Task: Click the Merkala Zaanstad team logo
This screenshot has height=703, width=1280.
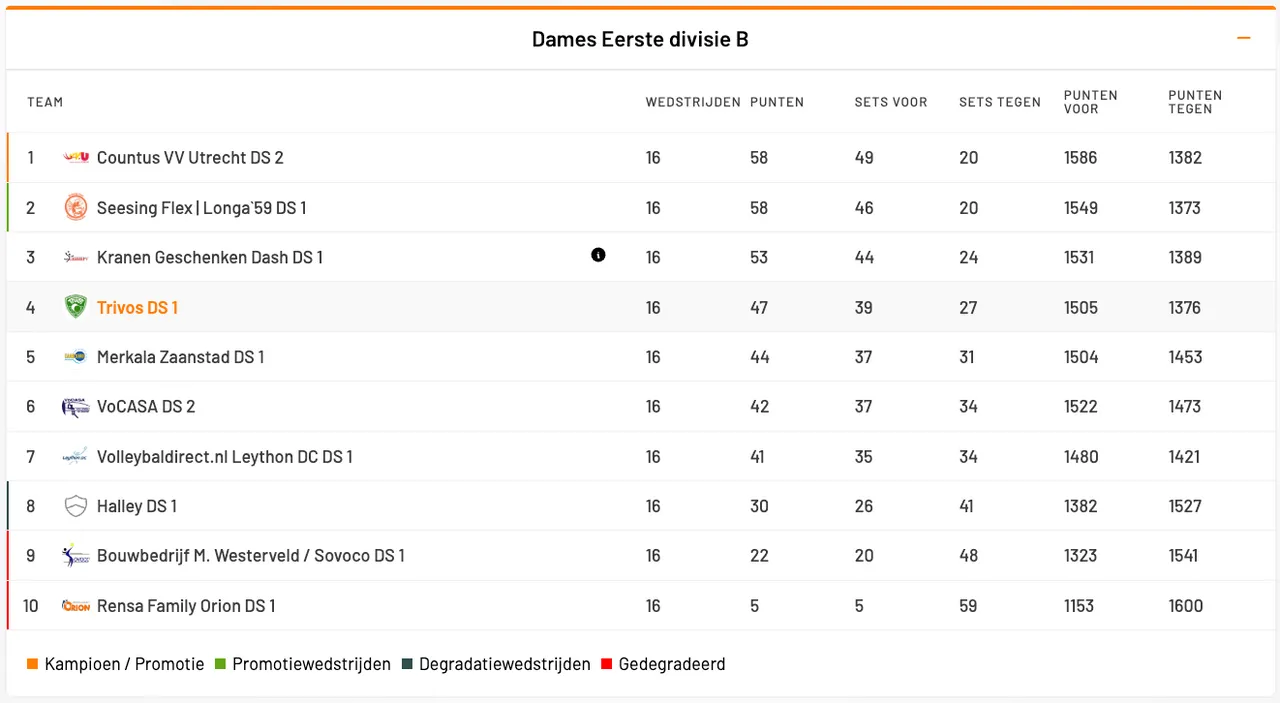Action: [76, 357]
